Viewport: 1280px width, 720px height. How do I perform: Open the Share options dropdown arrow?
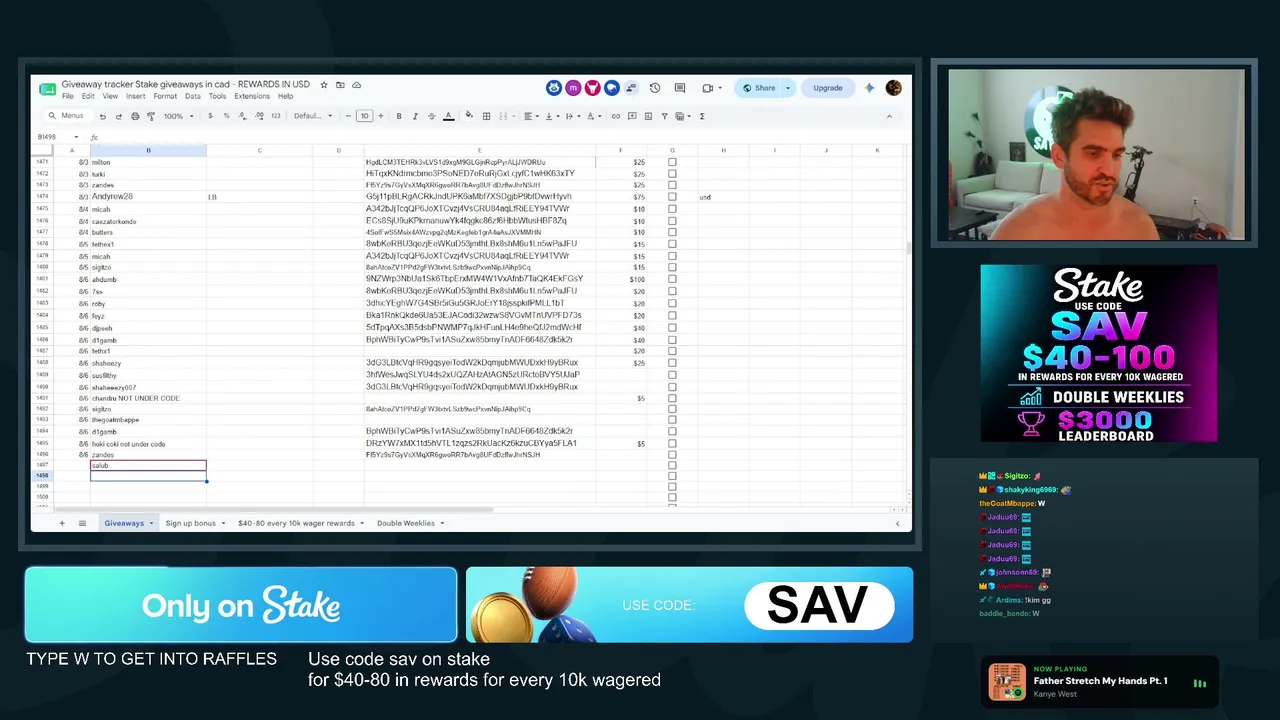tap(787, 88)
